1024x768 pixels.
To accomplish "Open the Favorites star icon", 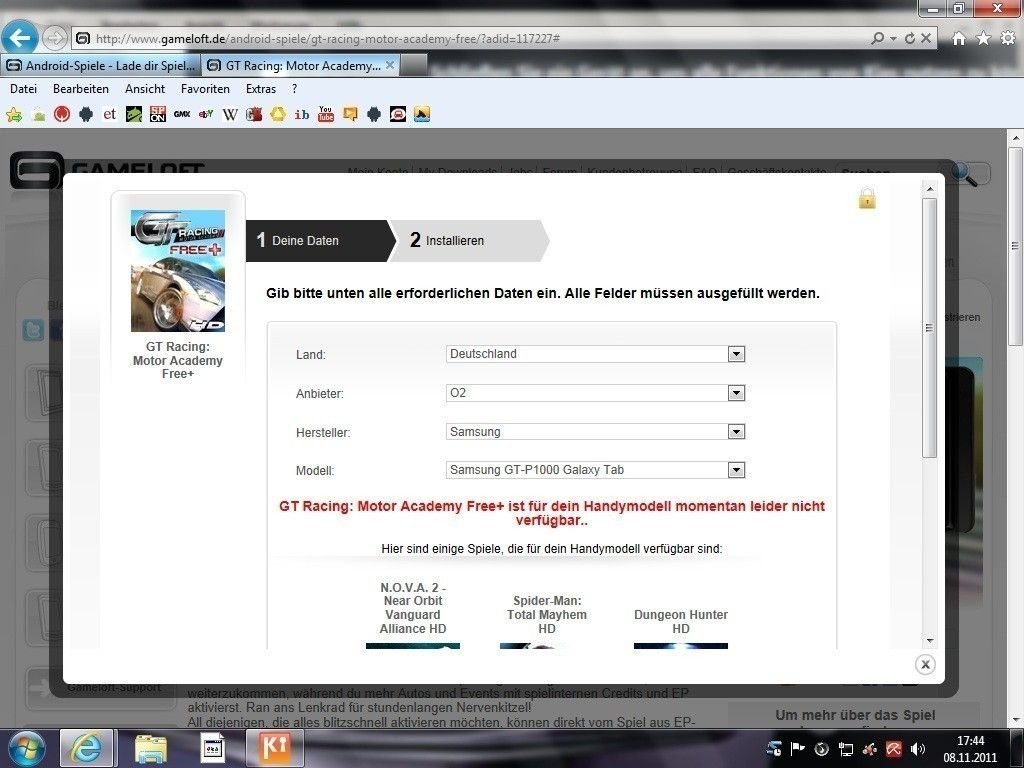I will [983, 39].
